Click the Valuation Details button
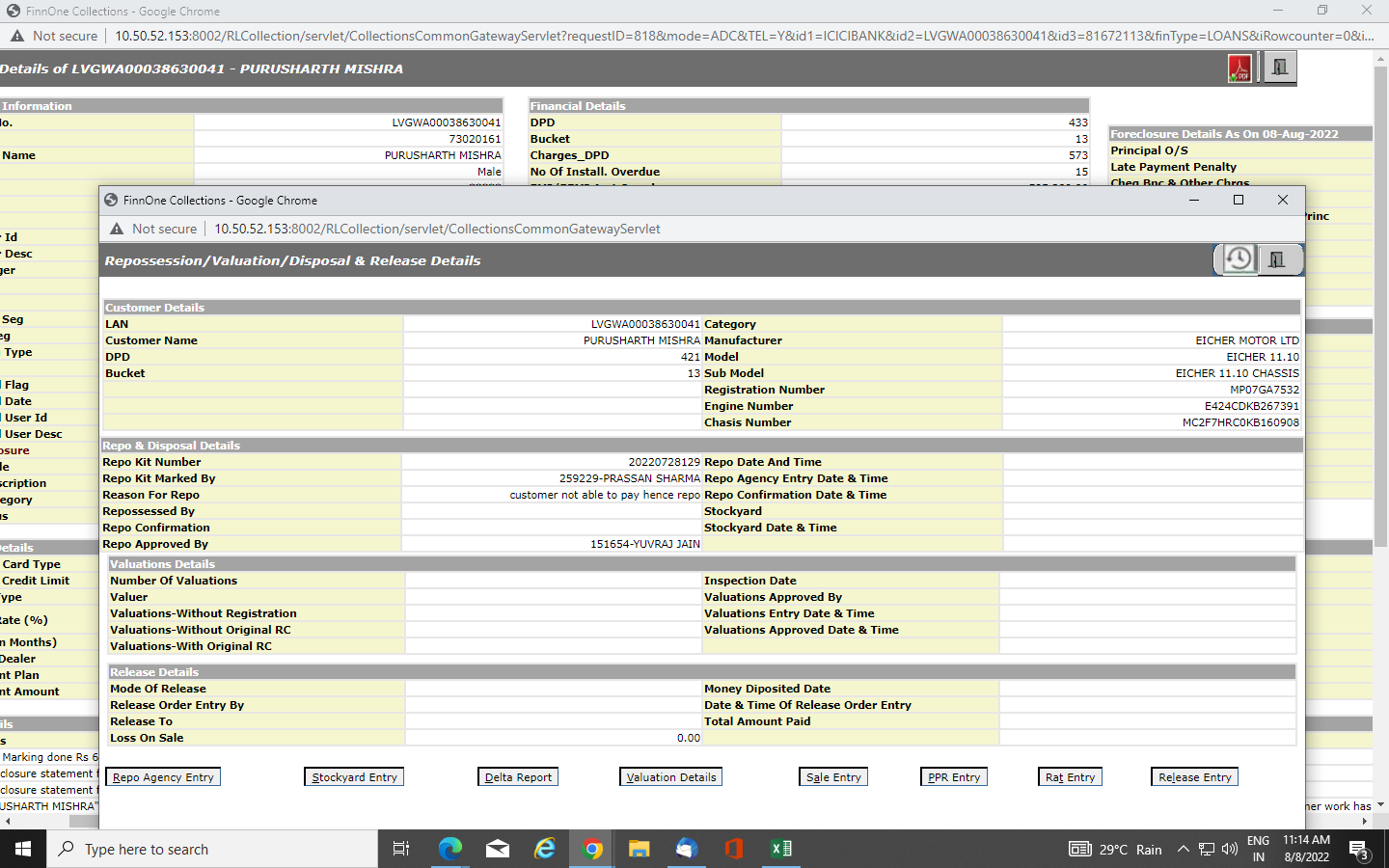 670,777
